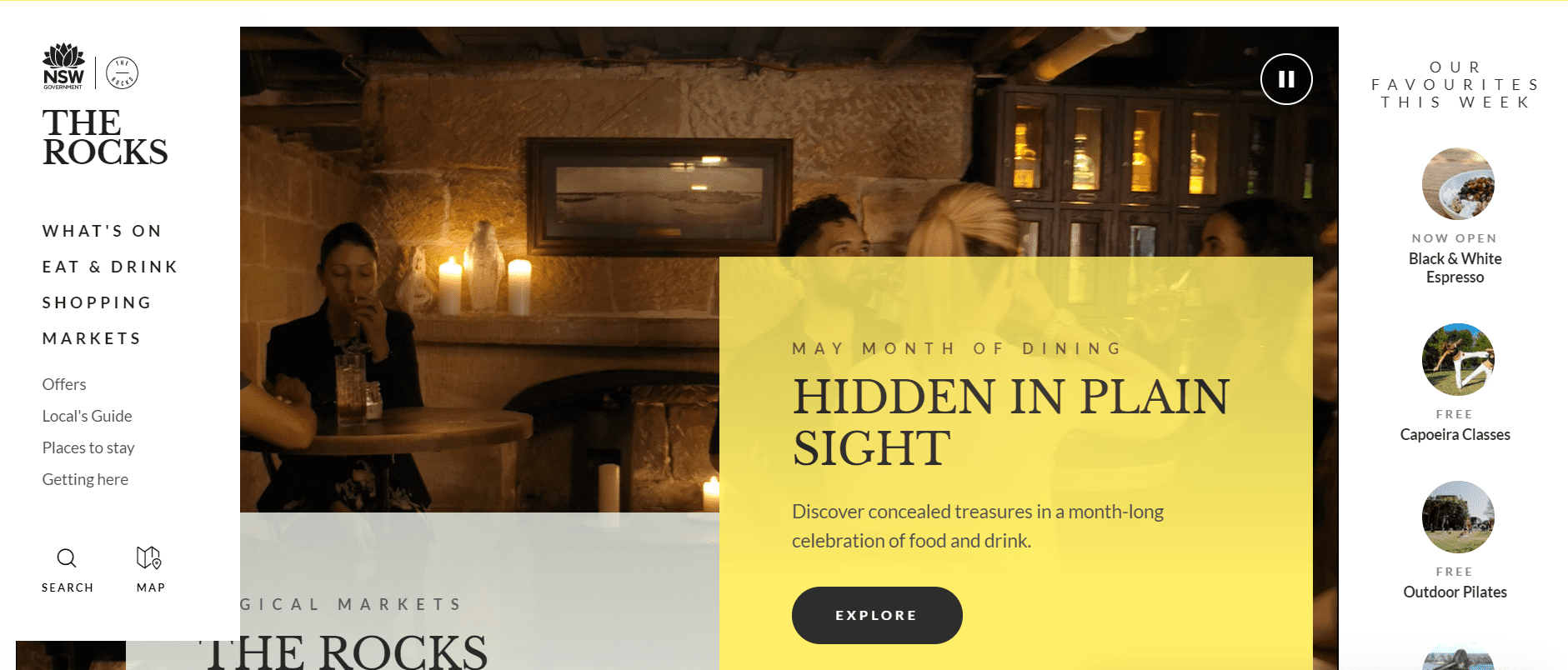Click the Explore button
This screenshot has width=1568, height=670.
coord(877,615)
